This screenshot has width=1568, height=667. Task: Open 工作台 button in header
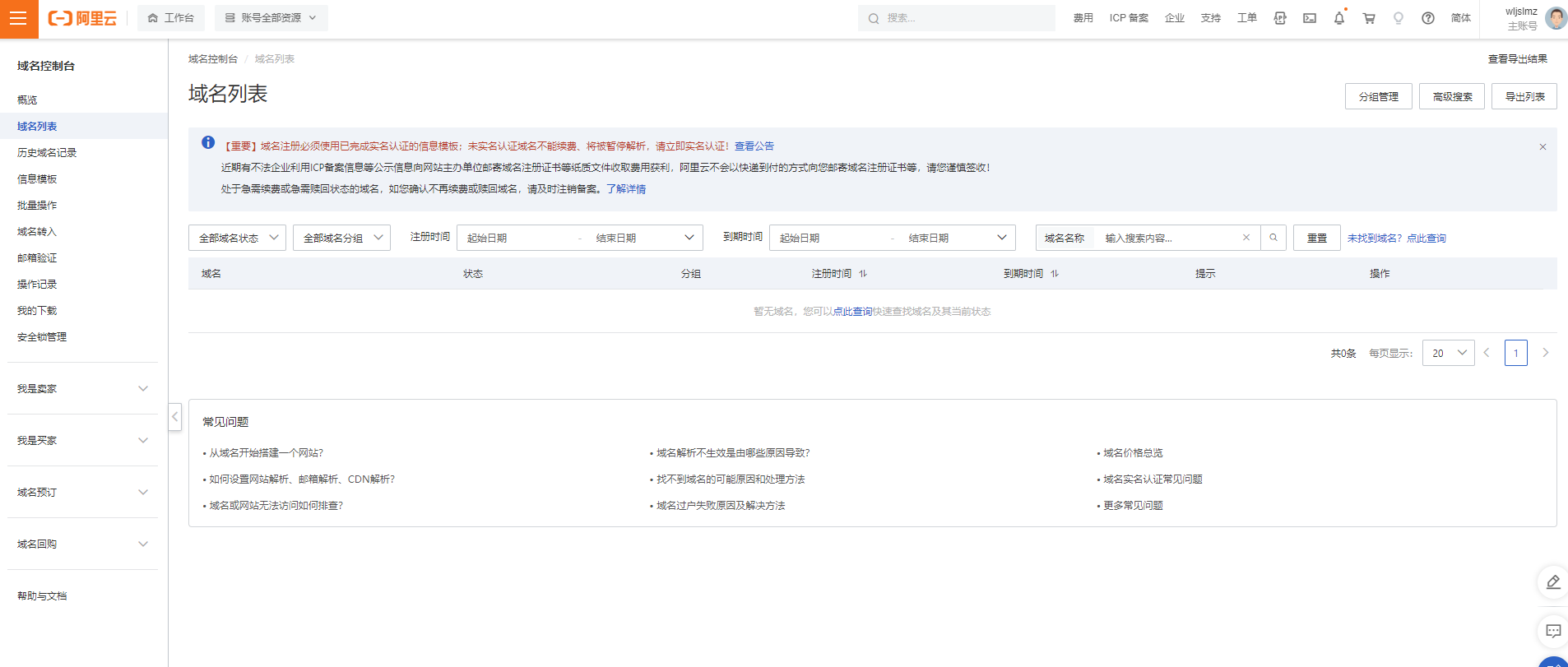click(x=170, y=18)
